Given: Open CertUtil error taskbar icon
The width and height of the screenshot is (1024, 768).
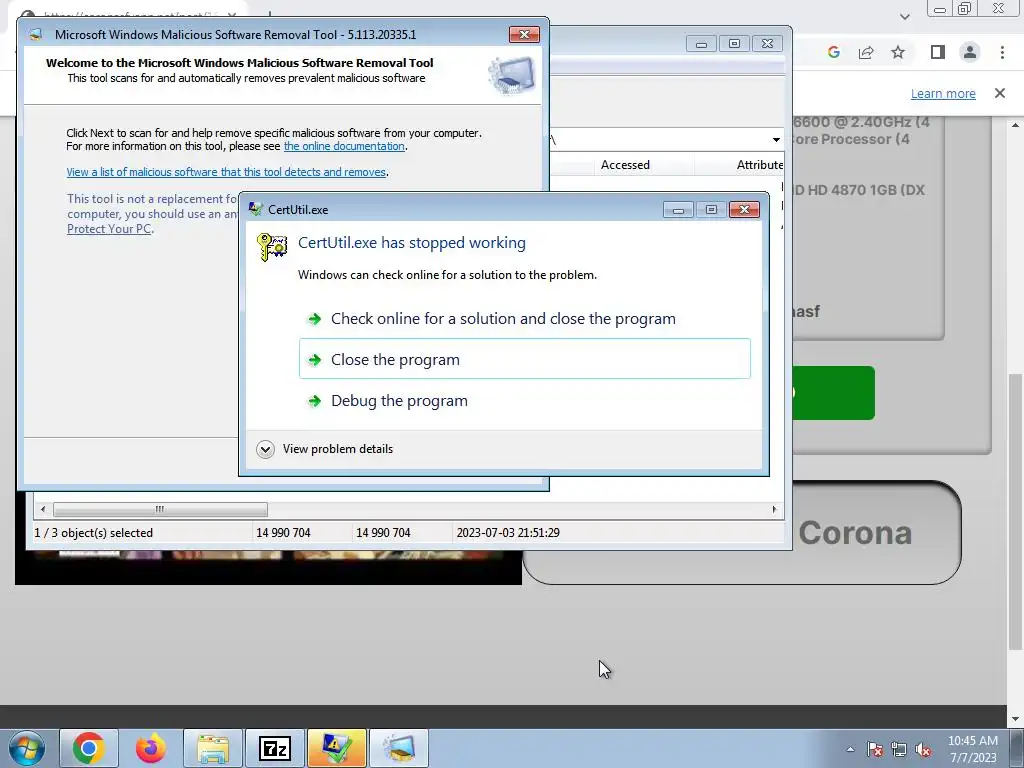Looking at the screenshot, I should (336, 748).
